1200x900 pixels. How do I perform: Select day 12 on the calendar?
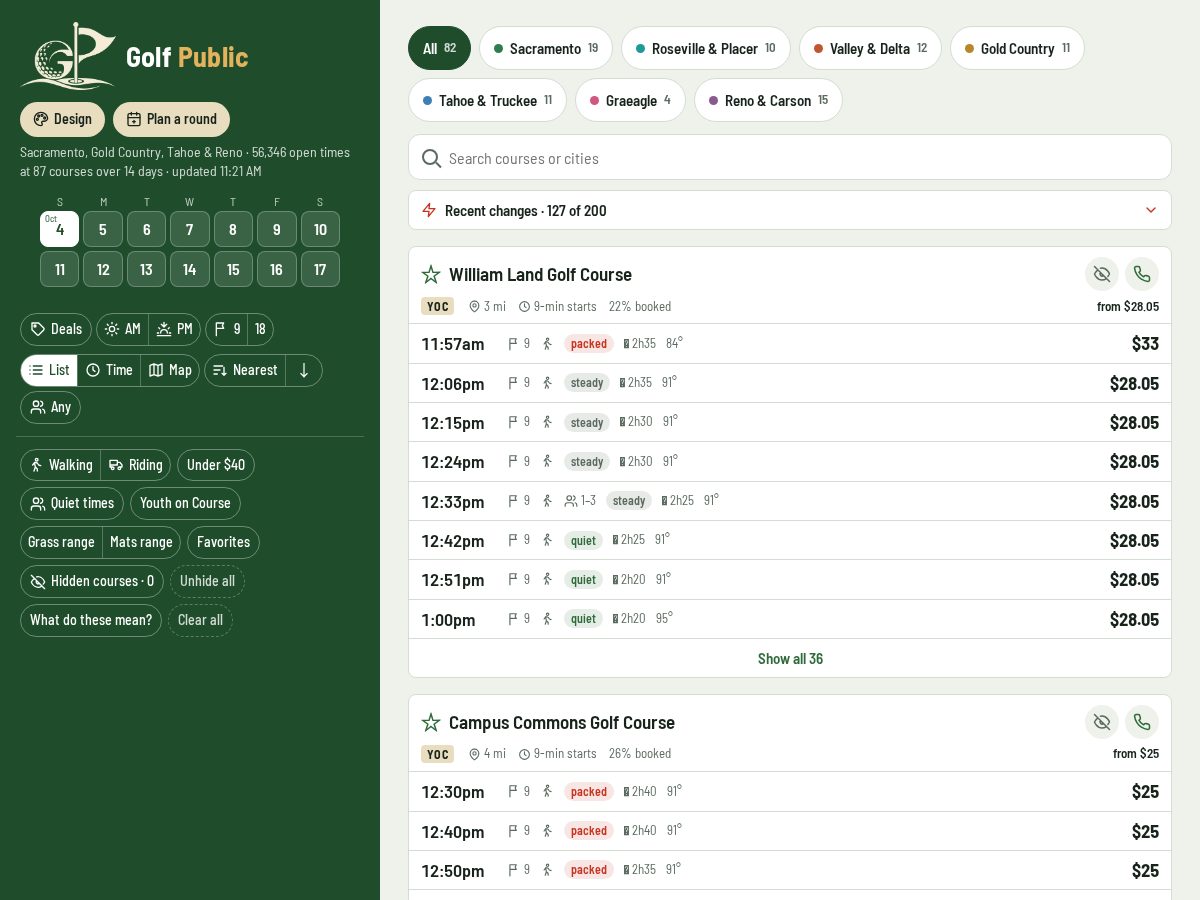[x=103, y=269]
